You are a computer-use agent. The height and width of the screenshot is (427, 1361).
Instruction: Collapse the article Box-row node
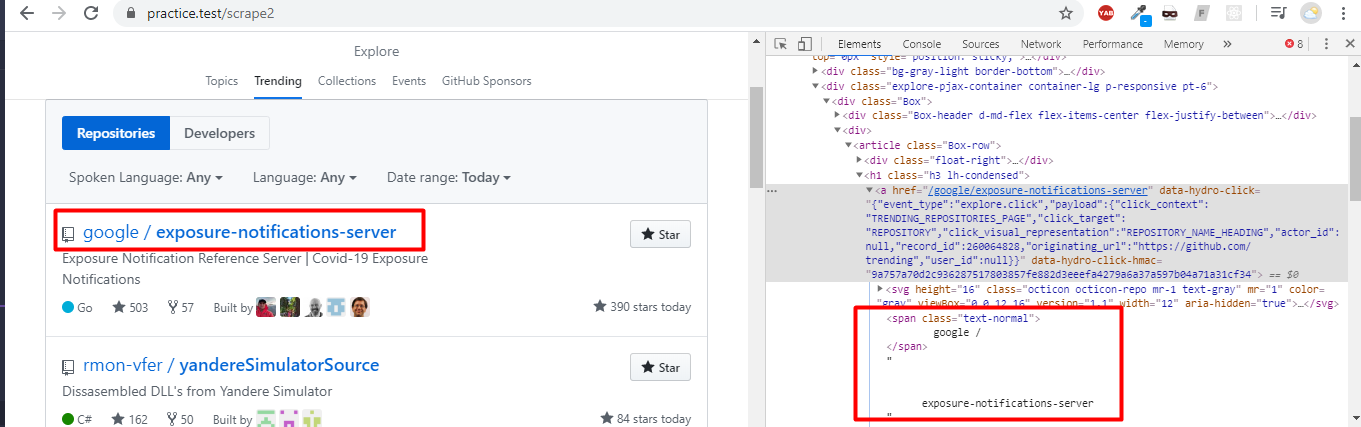coord(850,145)
